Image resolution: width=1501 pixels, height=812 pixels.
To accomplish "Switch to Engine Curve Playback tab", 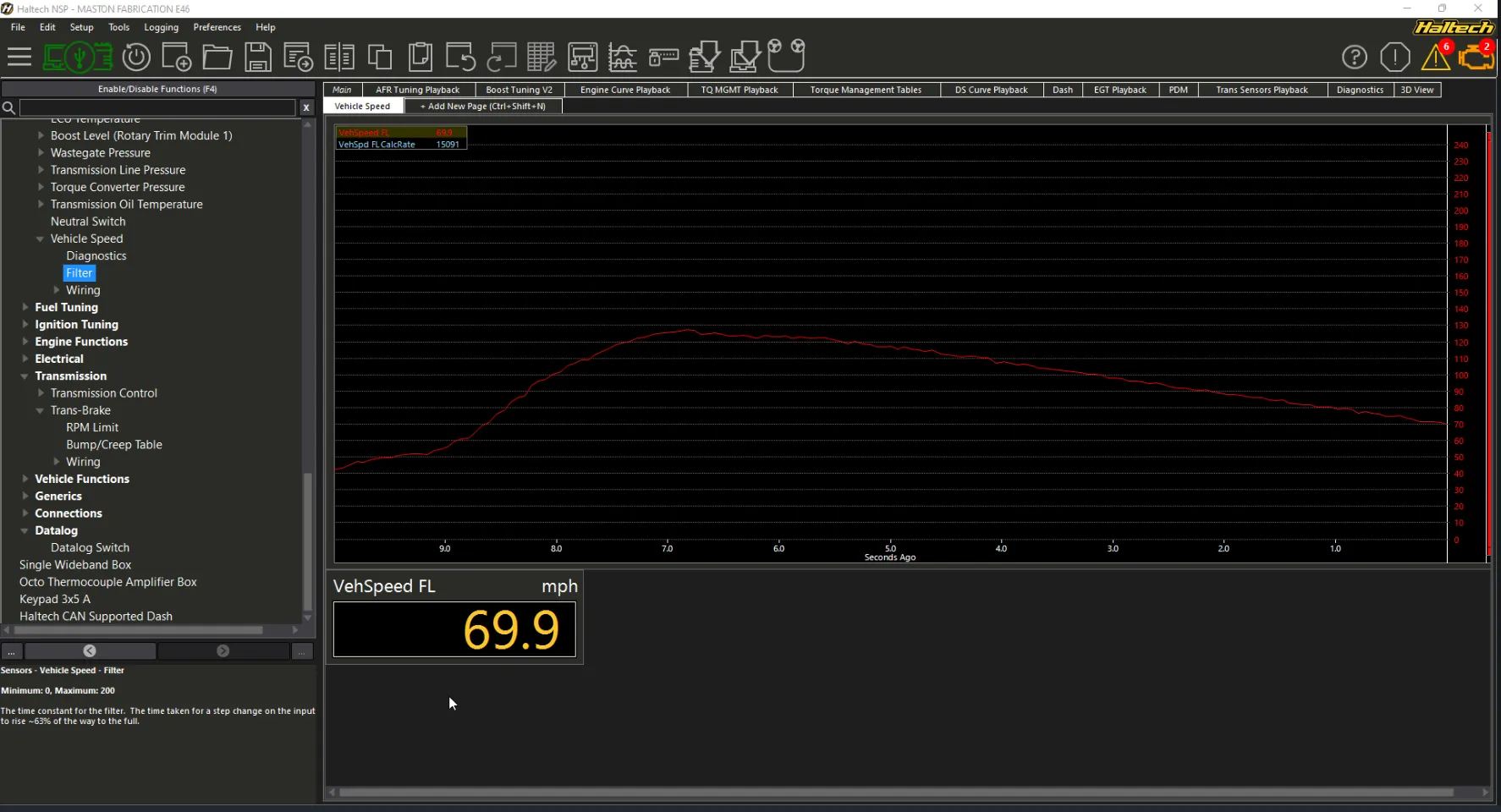I will (x=625, y=90).
